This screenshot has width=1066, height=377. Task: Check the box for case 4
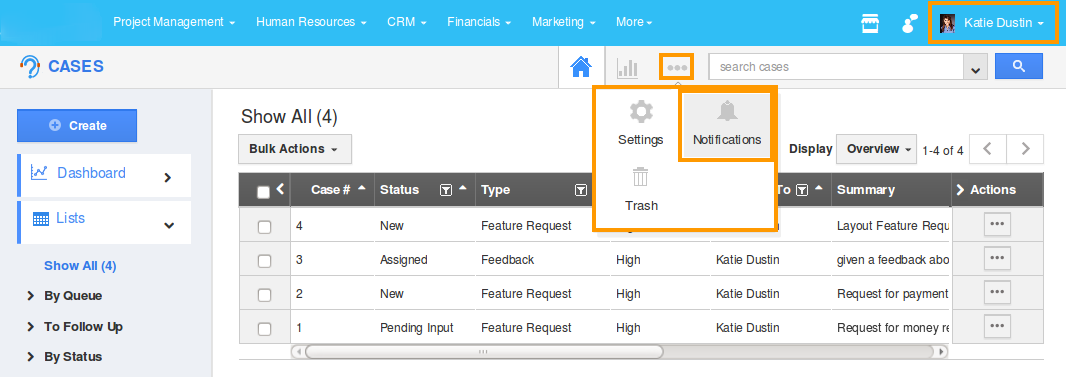(264, 228)
